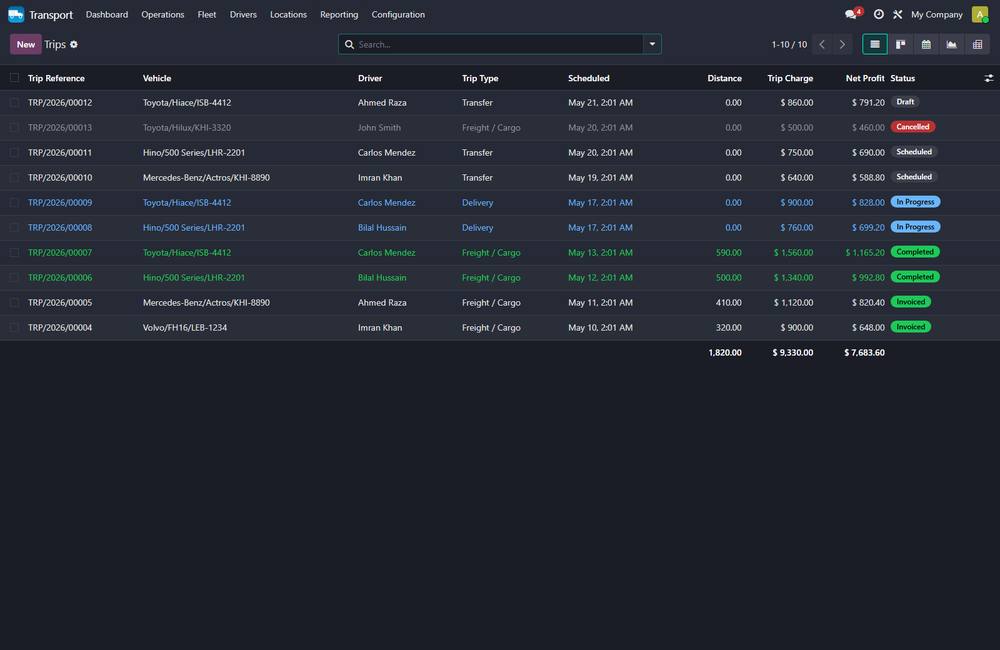Click the $ 9,330.00 total

[x=793, y=352]
